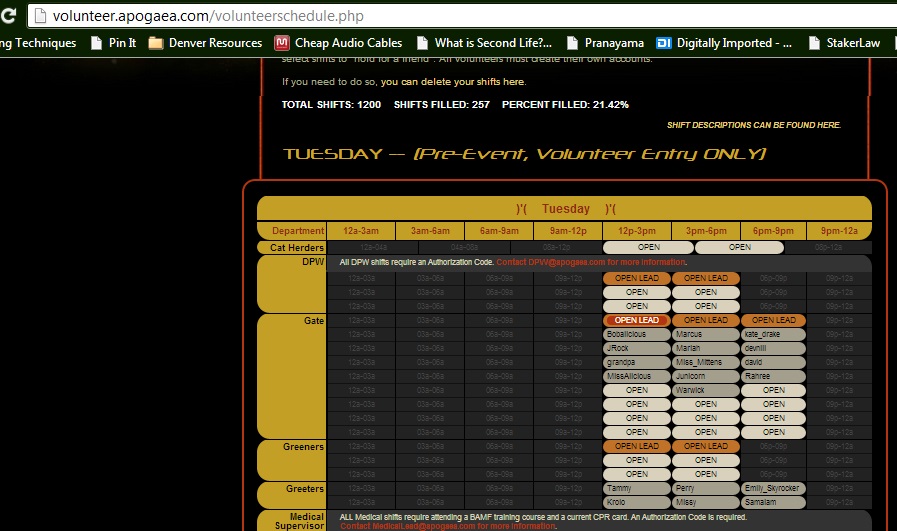Screen dimensions: 897x531
Task: Open the Digitally Imported bookmark
Action: (724, 43)
